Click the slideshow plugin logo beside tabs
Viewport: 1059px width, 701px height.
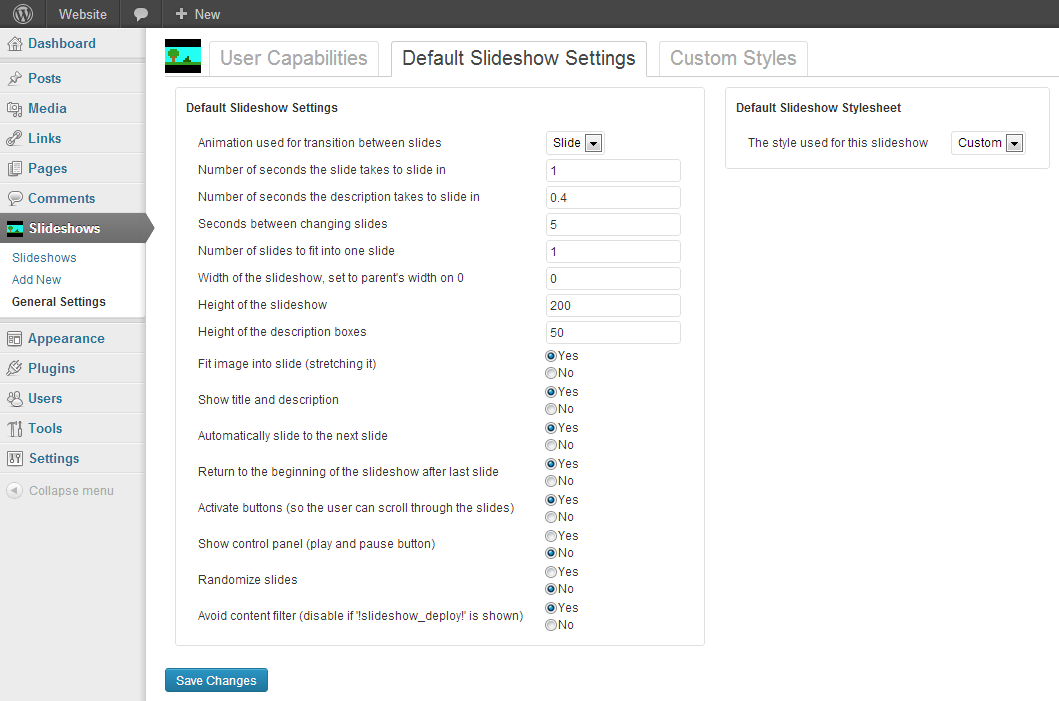coord(183,56)
